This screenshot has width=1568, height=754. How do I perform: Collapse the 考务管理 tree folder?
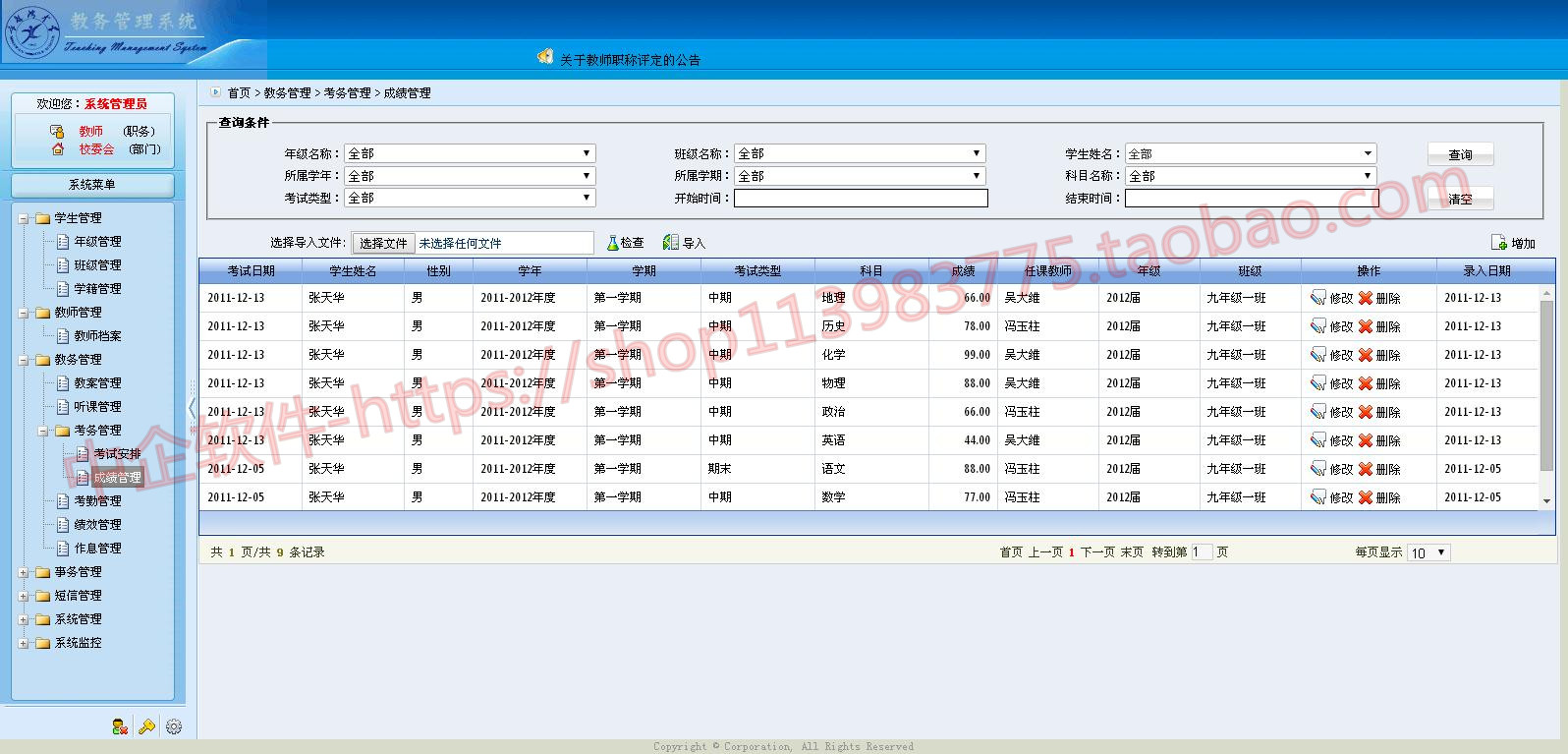pyautogui.click(x=43, y=431)
